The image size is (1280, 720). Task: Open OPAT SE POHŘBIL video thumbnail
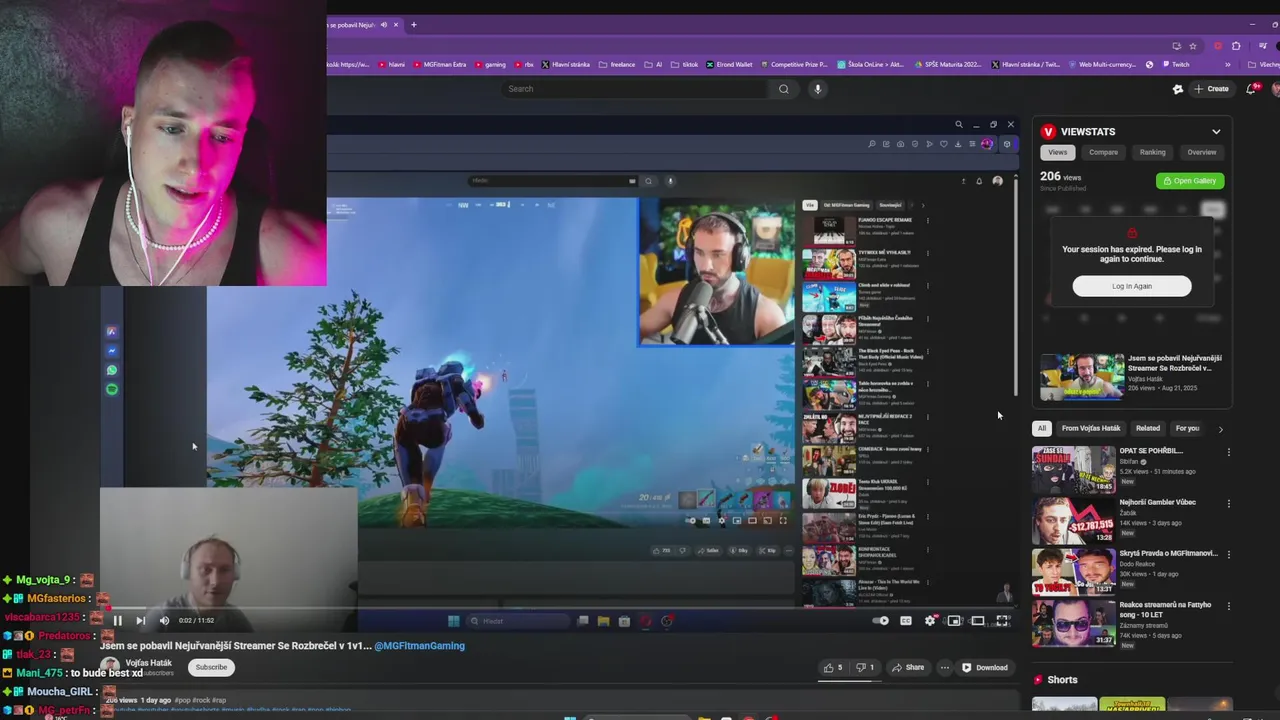click(1073, 470)
